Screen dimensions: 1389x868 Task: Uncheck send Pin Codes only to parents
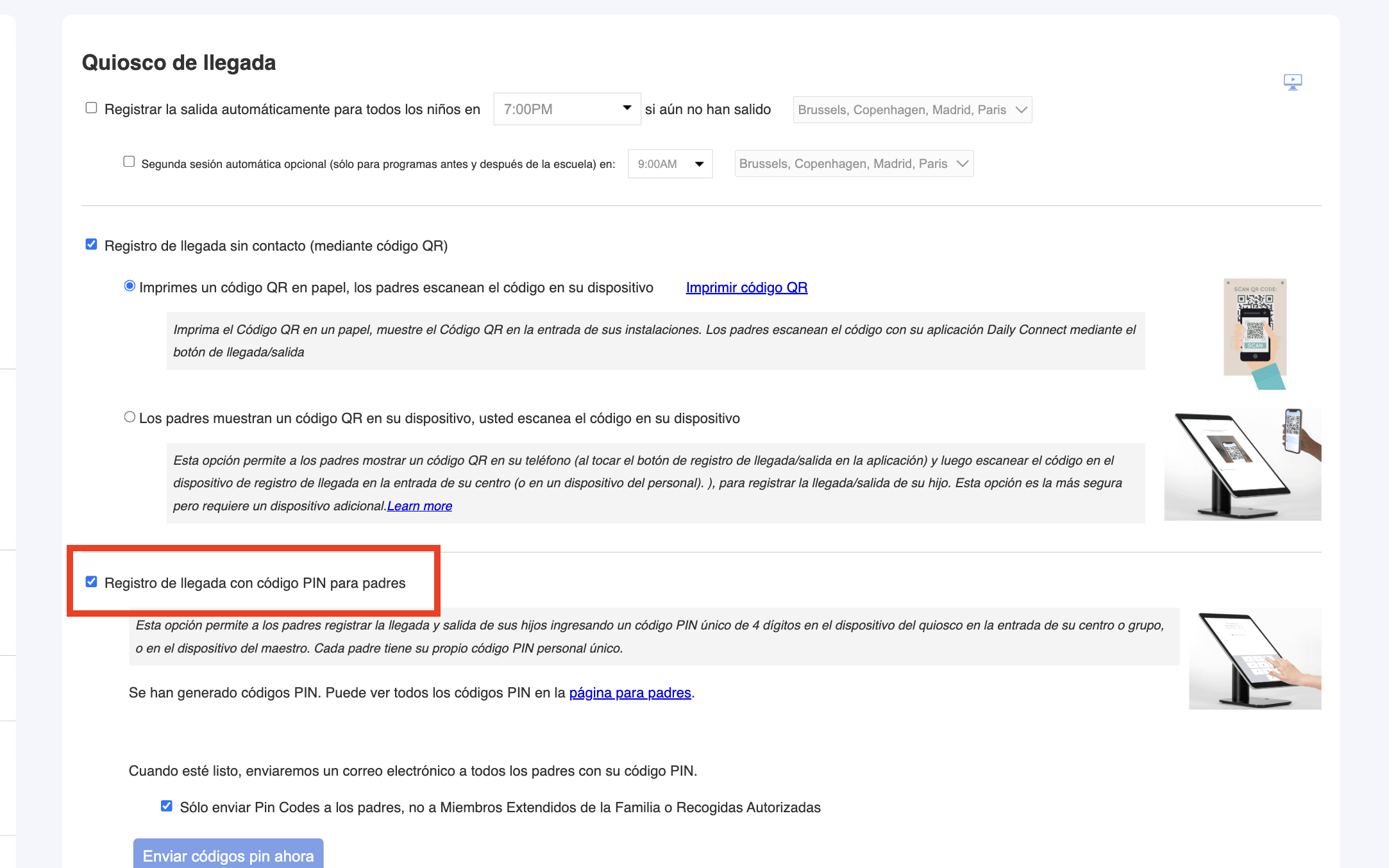coord(167,806)
